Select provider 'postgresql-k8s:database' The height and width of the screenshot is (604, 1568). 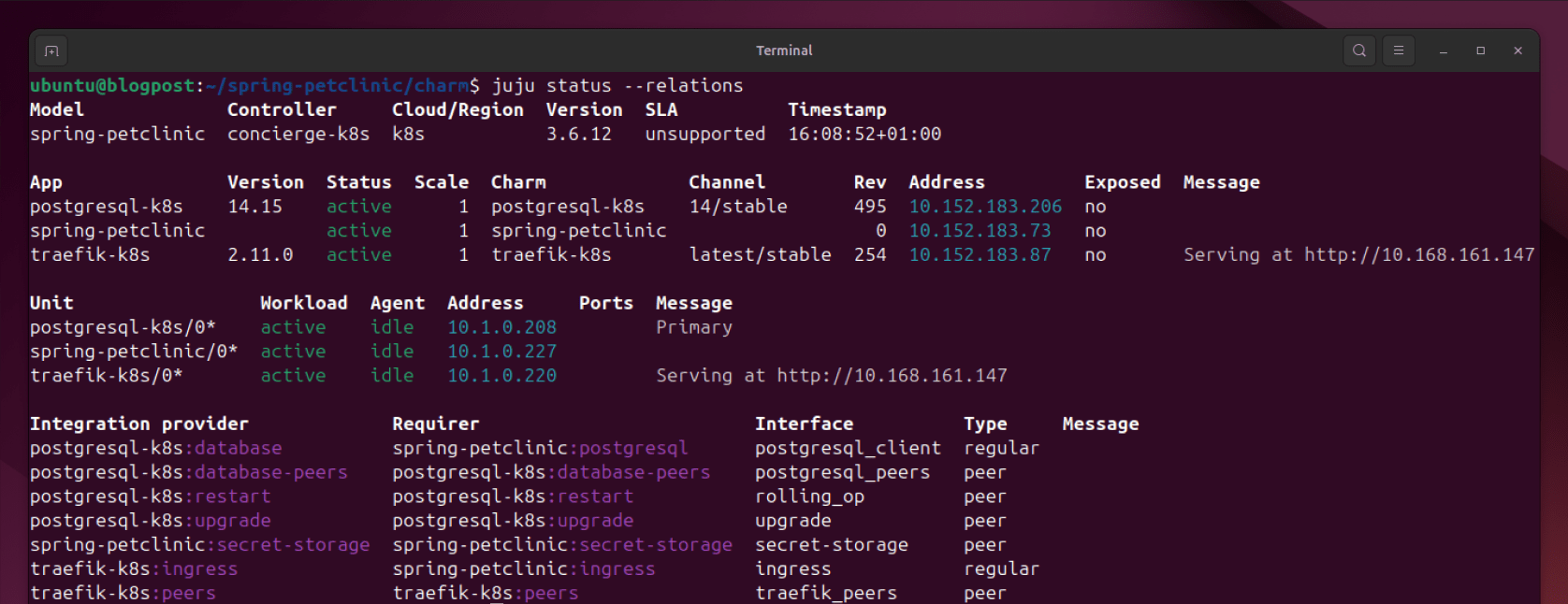(156, 449)
